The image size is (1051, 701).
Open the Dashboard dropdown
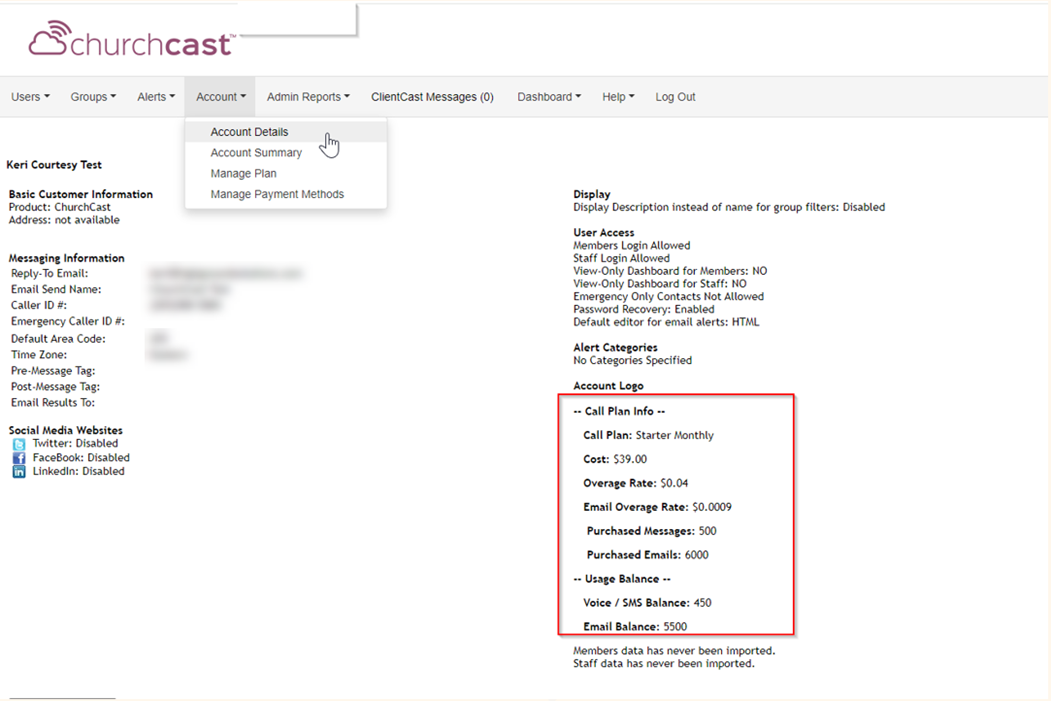point(549,97)
